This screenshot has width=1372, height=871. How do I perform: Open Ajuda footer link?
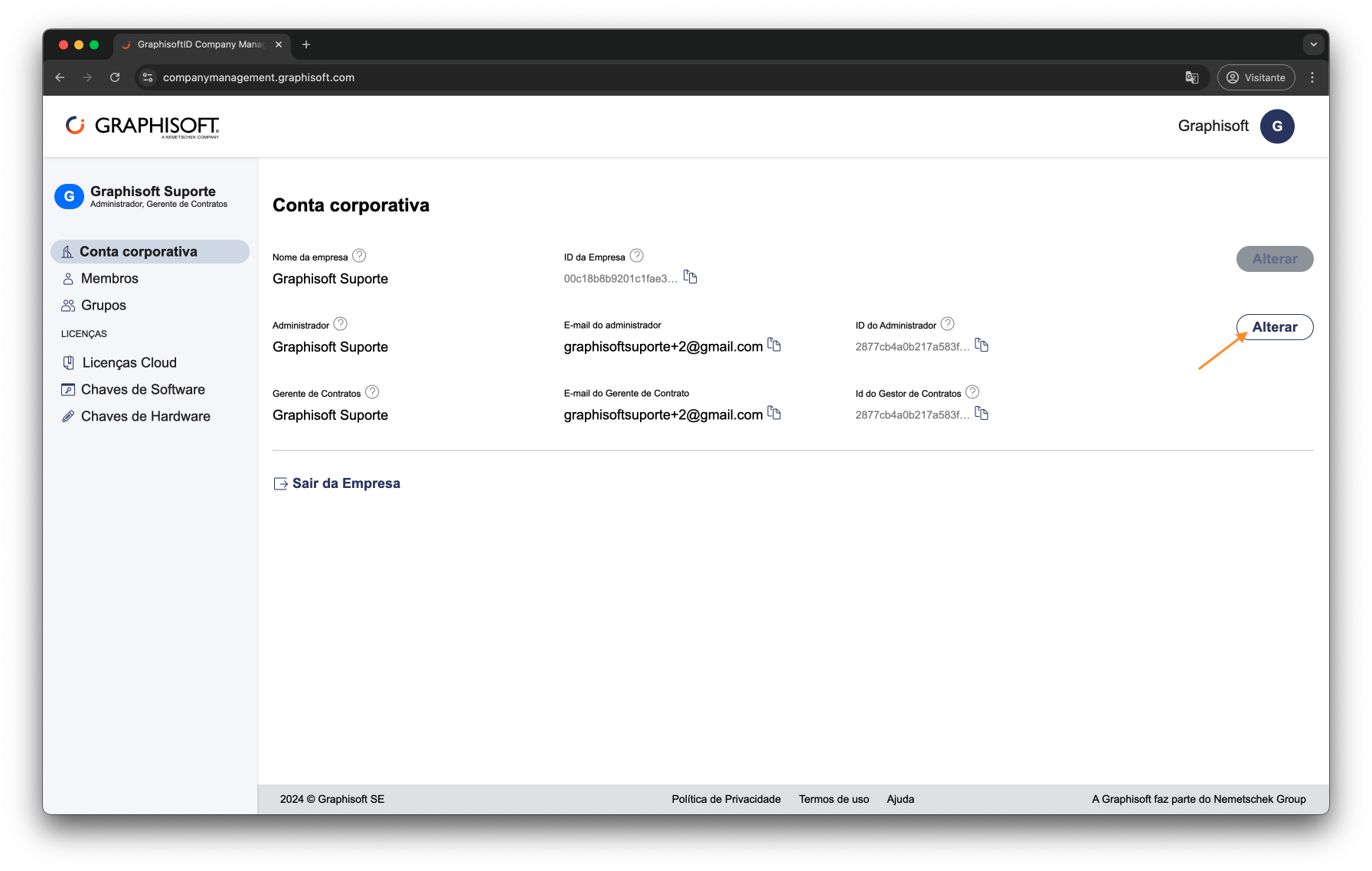[900, 799]
